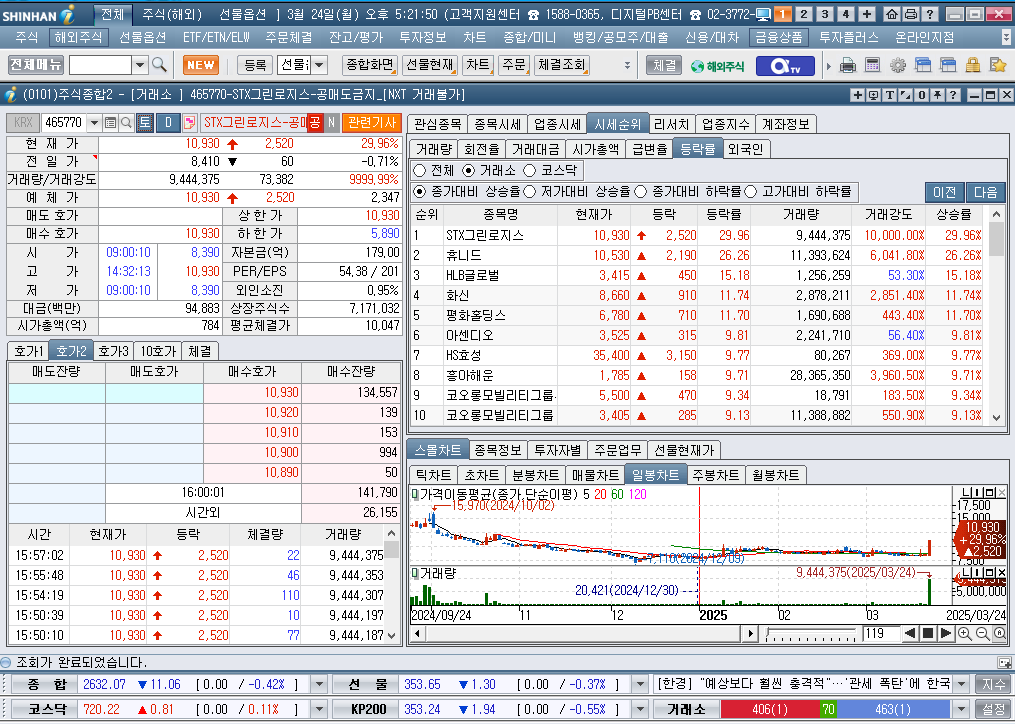Viewport: 1015px width, 724px height.
Task: Click the chart bar count field 119
Action: [880, 633]
